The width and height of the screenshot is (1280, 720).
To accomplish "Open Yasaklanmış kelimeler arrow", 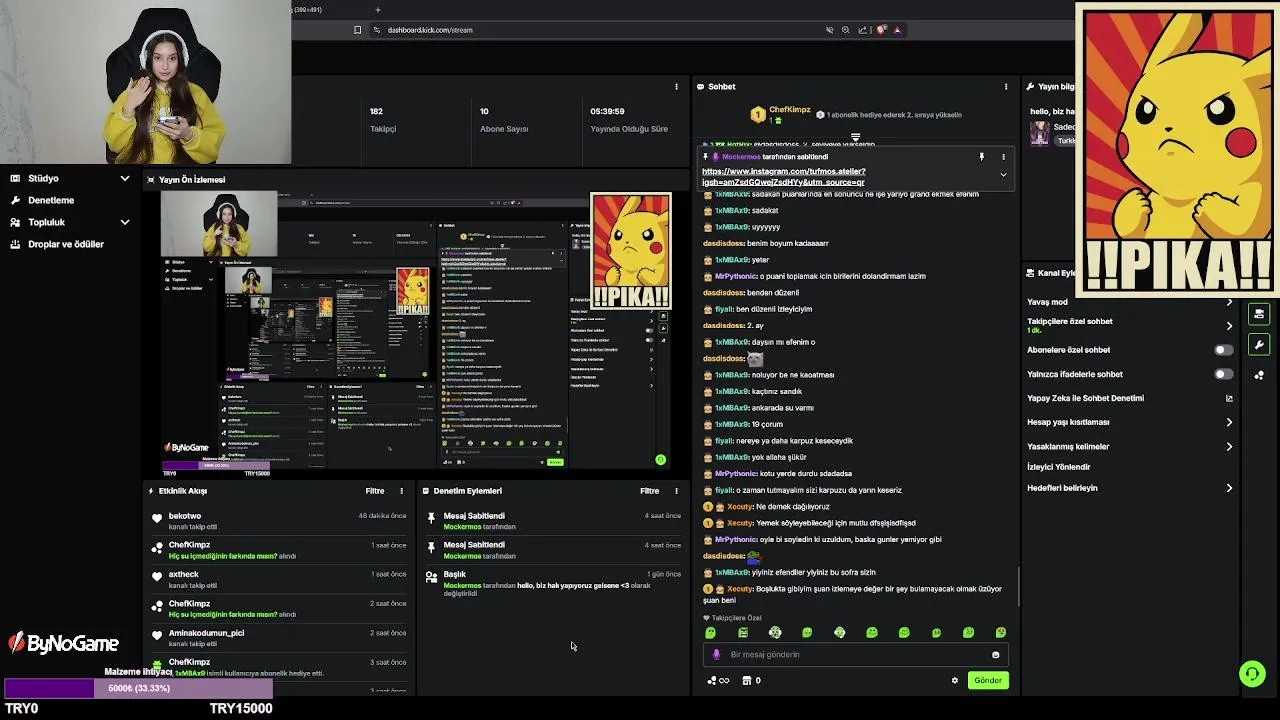I will click(1229, 447).
